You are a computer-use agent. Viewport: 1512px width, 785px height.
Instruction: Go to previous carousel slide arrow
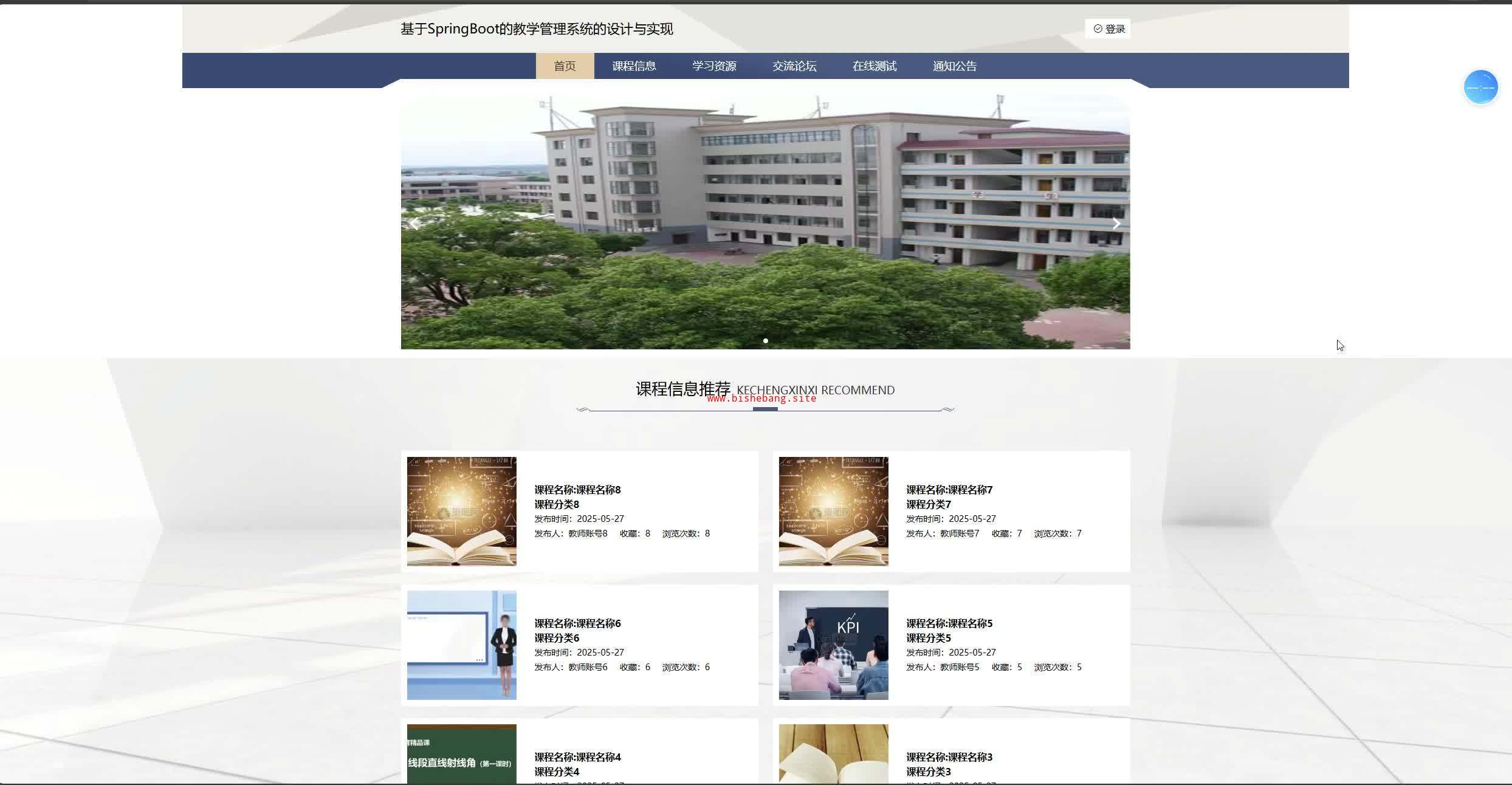click(x=414, y=224)
